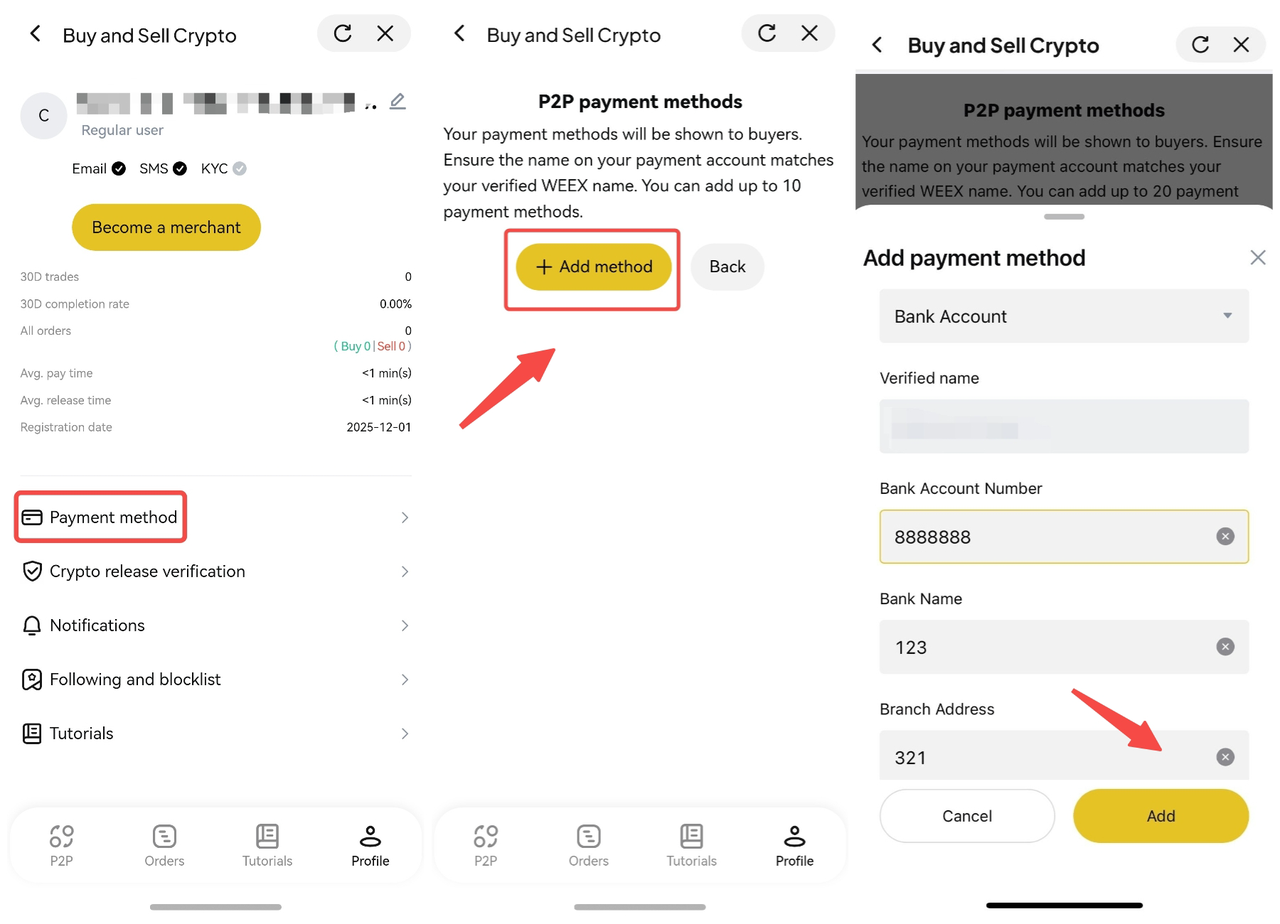Switch to P2P tab in left screen
This screenshot has height=924, width=1280.
coord(62,845)
